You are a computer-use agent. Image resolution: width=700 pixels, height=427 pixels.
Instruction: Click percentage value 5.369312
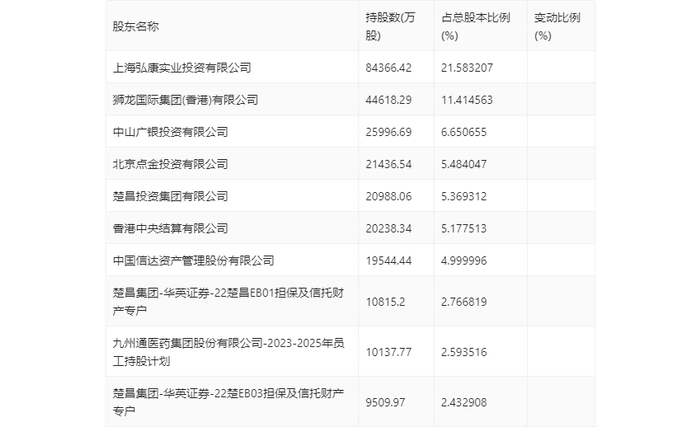click(464, 197)
